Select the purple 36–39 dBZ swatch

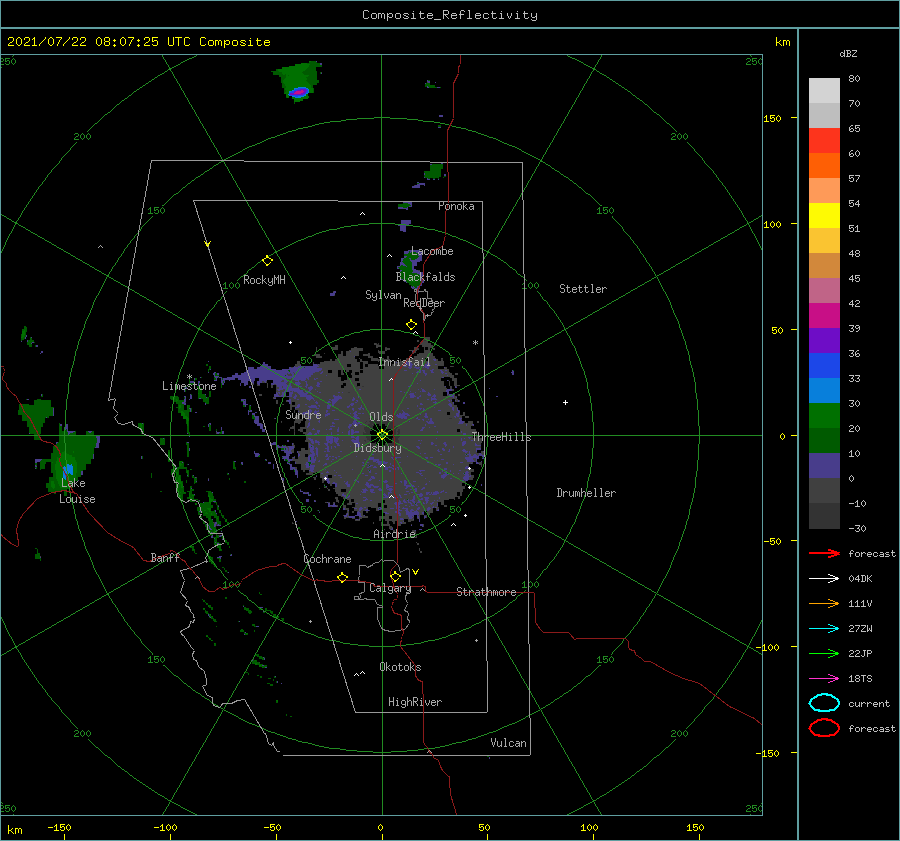click(x=824, y=341)
